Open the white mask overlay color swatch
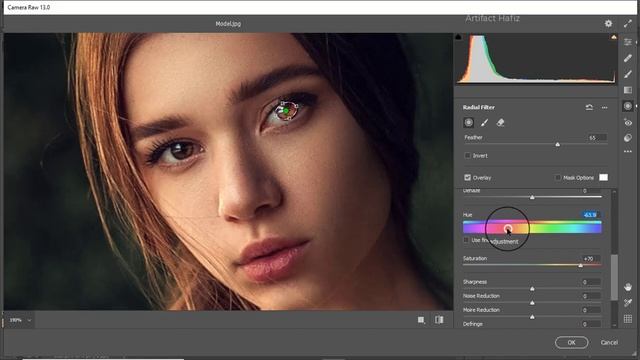This screenshot has width=640, height=360. click(x=603, y=177)
